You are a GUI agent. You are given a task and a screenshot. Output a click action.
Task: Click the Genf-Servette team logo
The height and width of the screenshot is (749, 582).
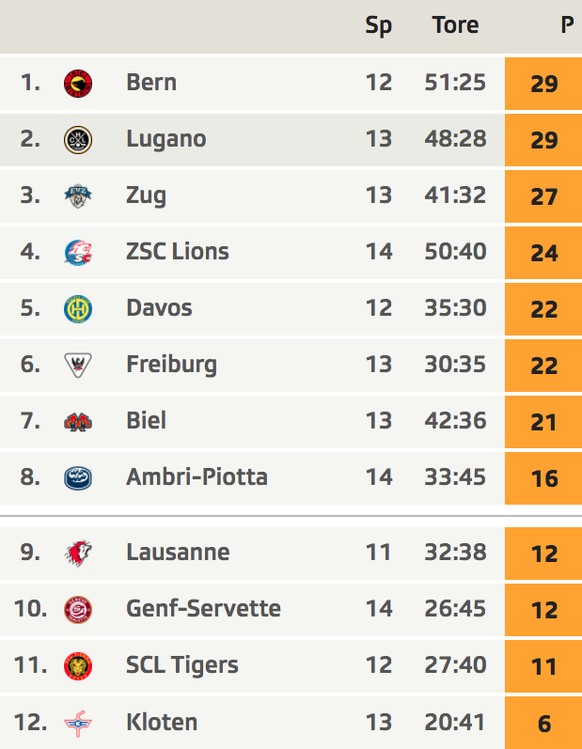78,610
